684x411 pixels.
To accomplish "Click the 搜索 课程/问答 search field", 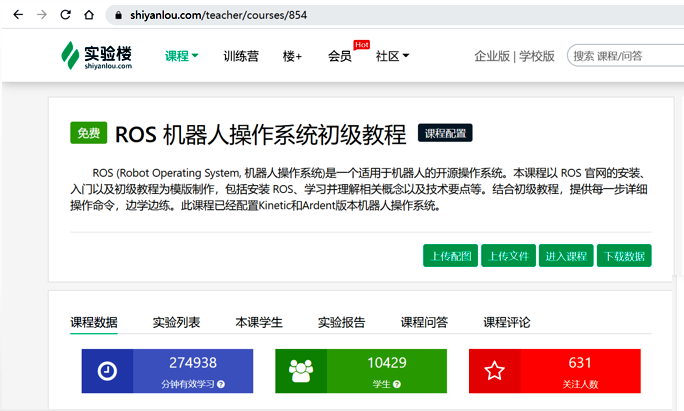I will 626,56.
